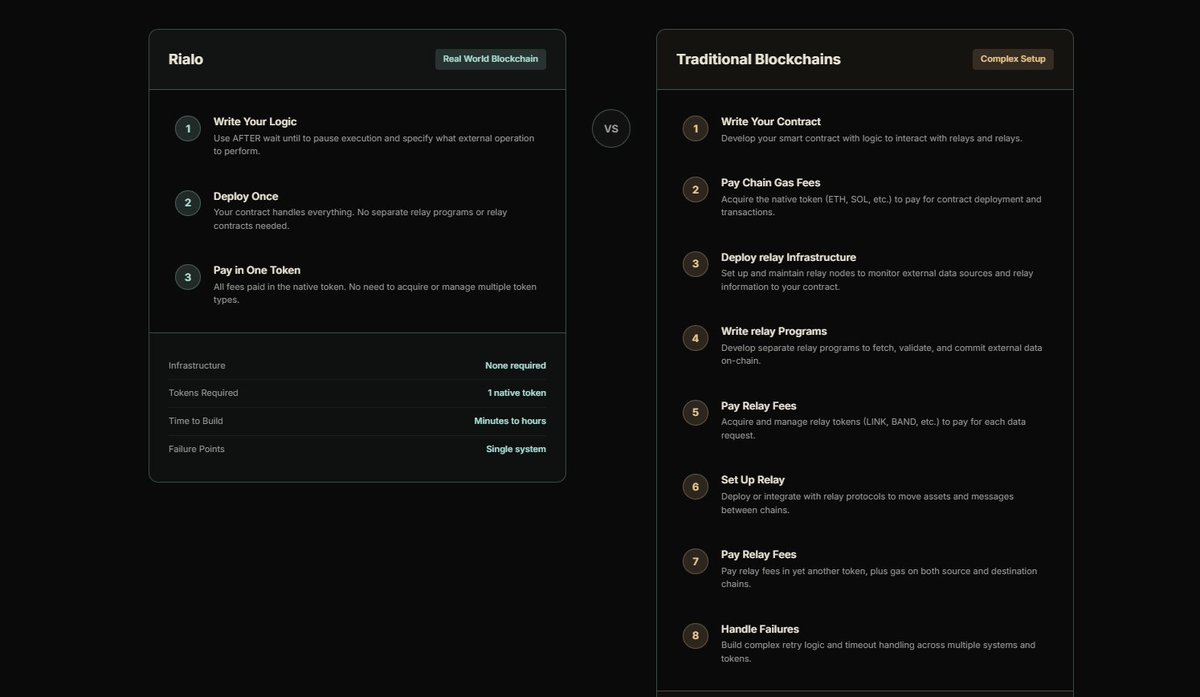This screenshot has width=1200, height=697.
Task: Click the 'Acquire and manage relay tokens' description
Action: tap(873, 428)
